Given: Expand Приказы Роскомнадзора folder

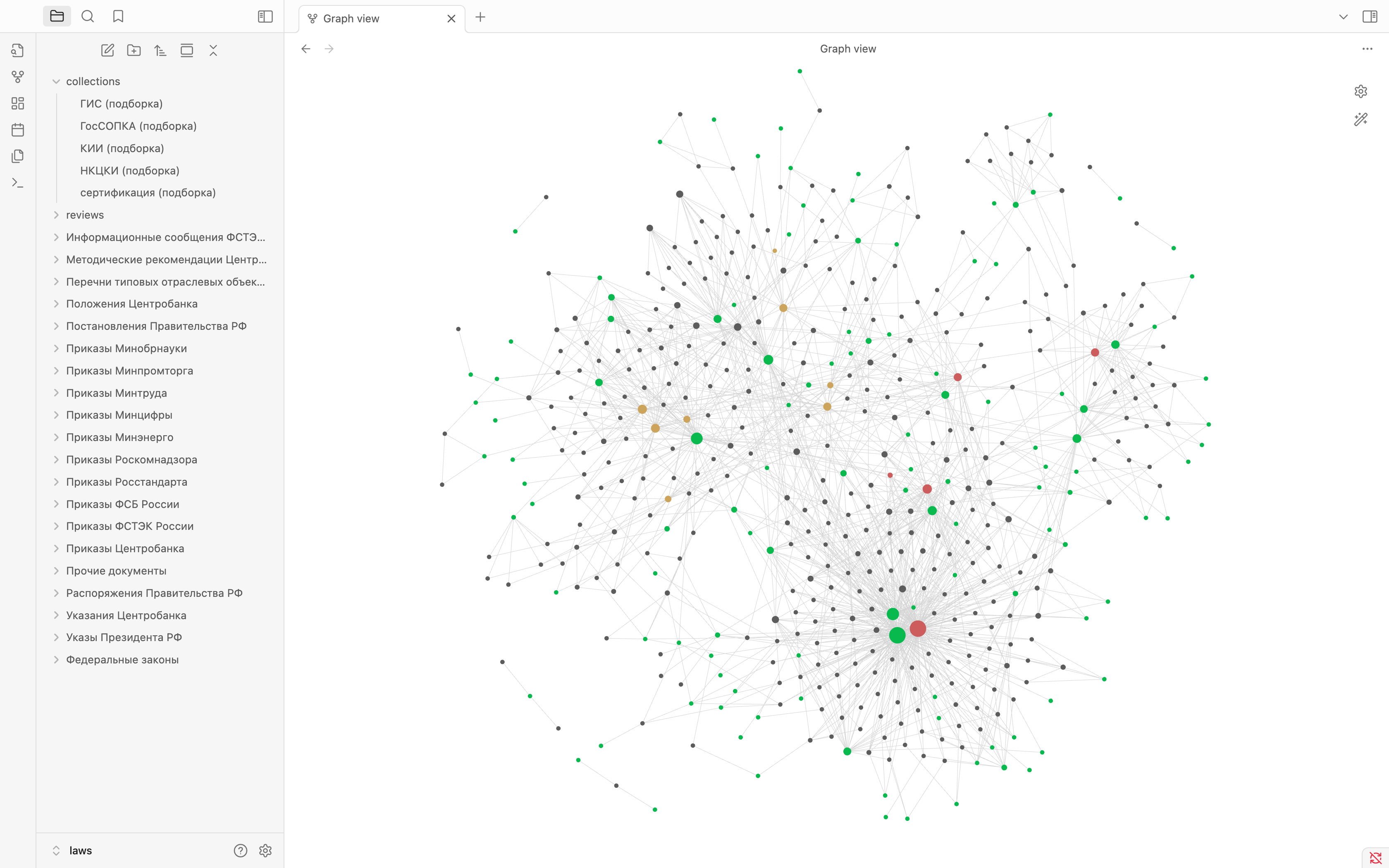Looking at the screenshot, I should 160,460.
